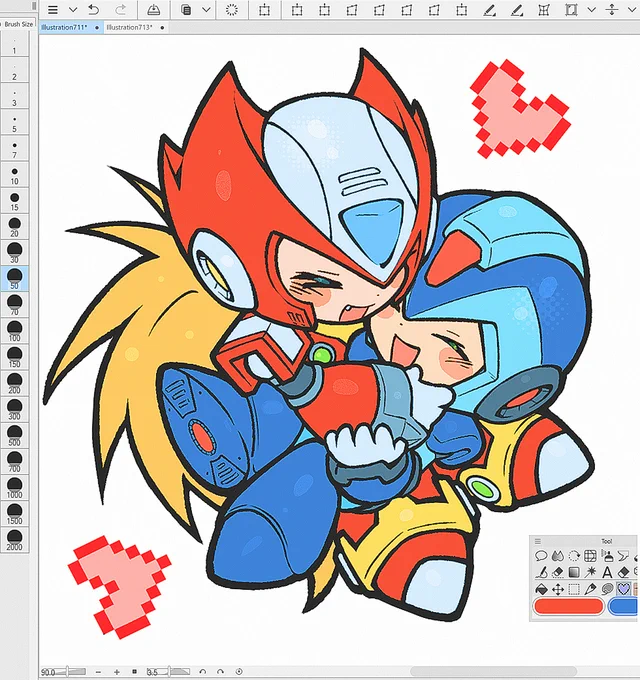Select the Eraser tool with dotted underline

[558, 572]
